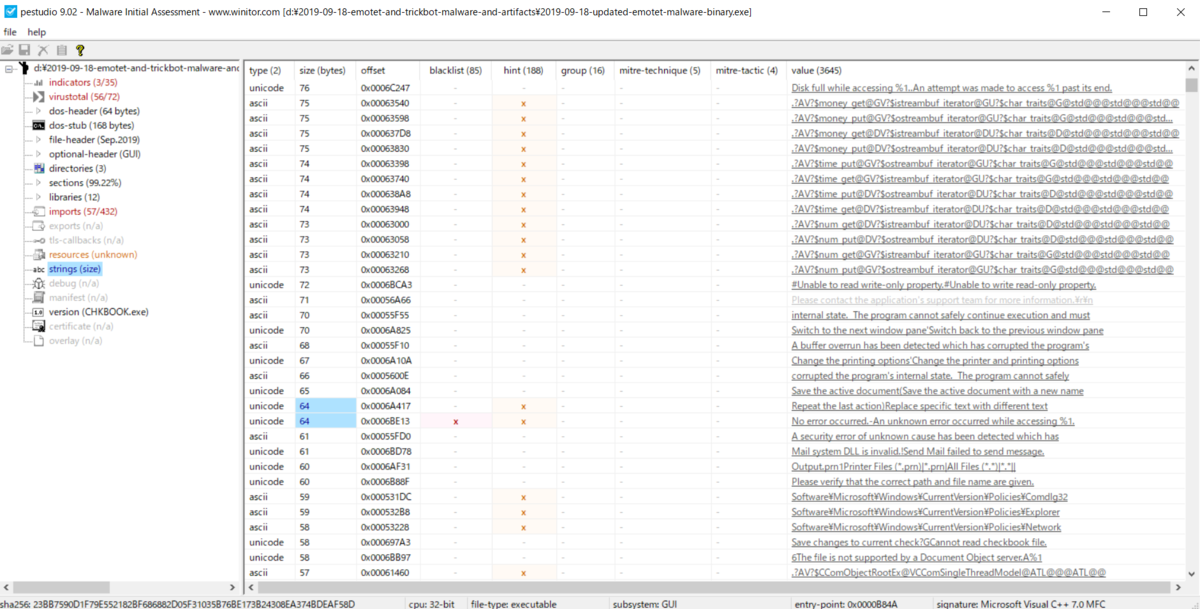The image size is (1200, 609).
Task: Select the strings (size) tree node
Action: coord(75,269)
